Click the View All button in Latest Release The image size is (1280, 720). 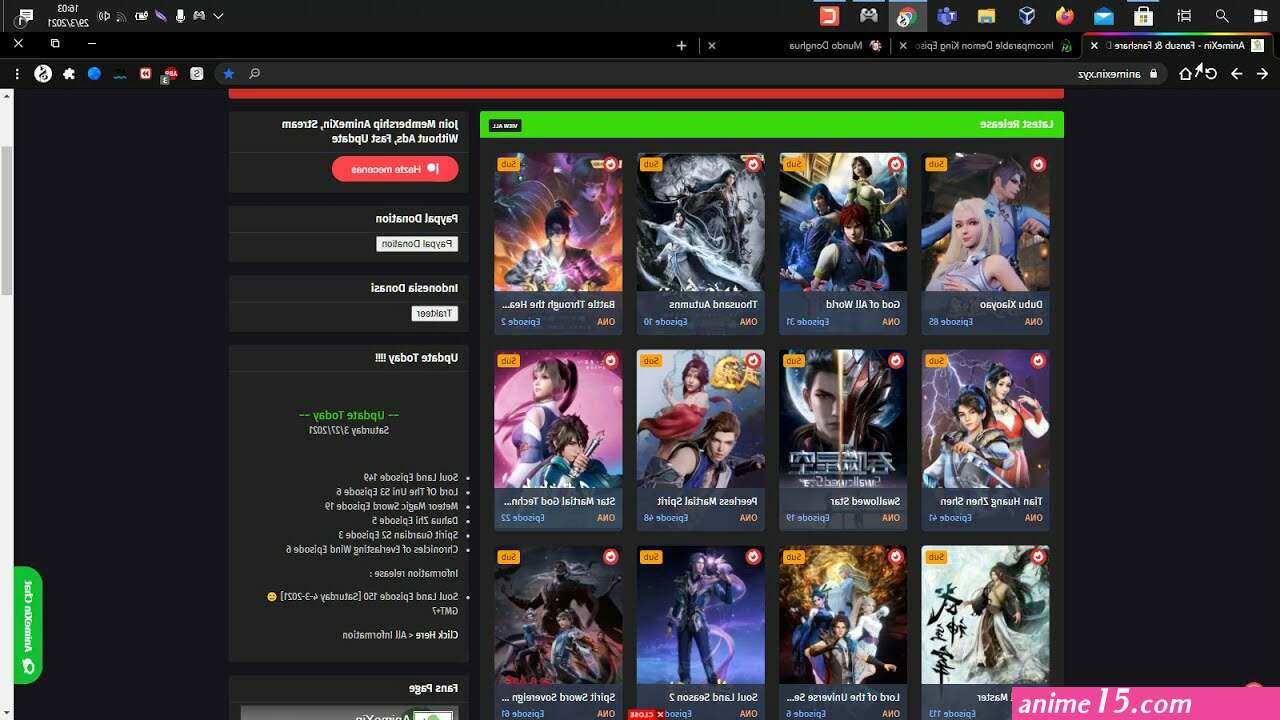(505, 125)
